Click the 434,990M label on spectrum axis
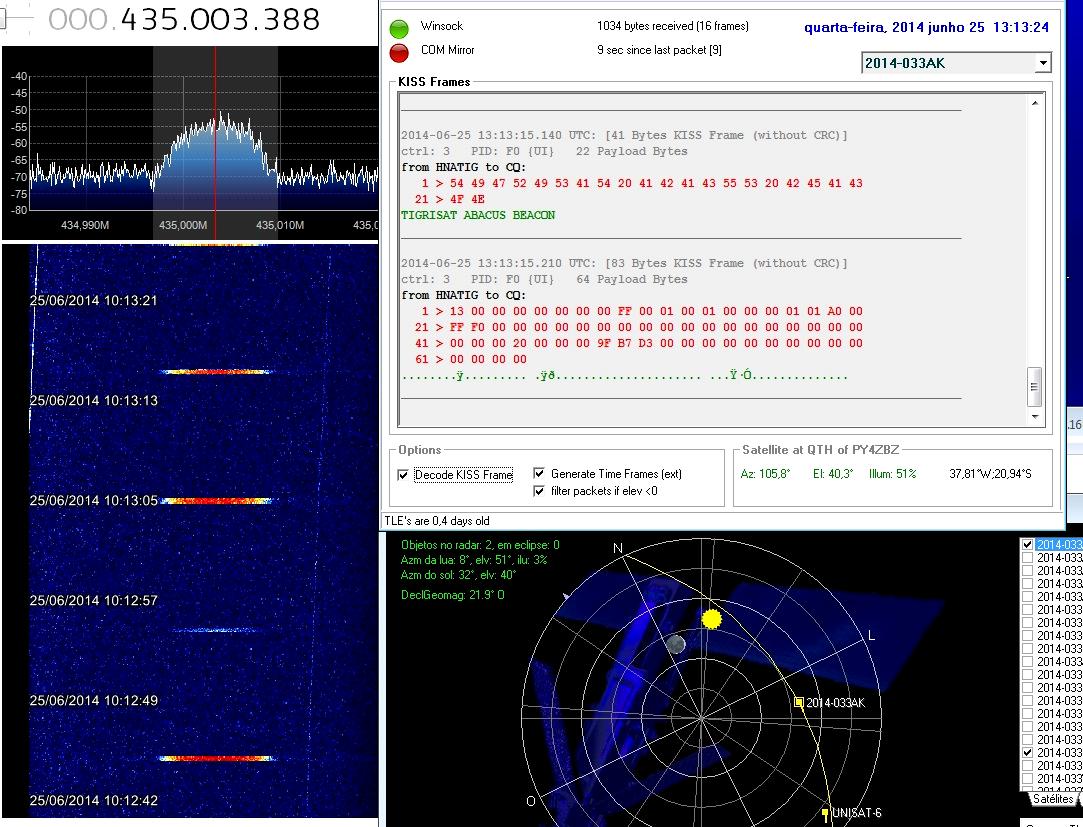The height and width of the screenshot is (827, 1083). point(85,225)
